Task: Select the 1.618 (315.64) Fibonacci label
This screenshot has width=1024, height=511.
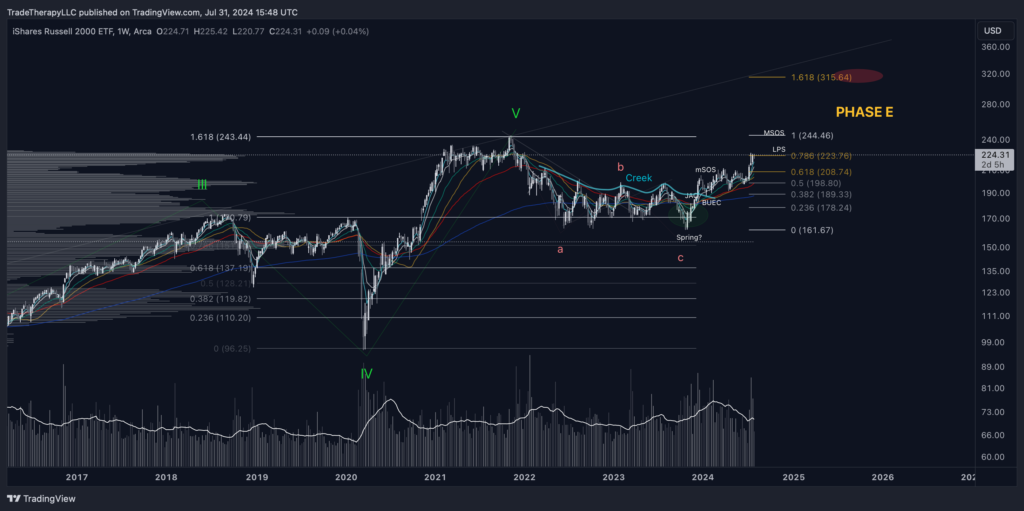Action: (821, 77)
